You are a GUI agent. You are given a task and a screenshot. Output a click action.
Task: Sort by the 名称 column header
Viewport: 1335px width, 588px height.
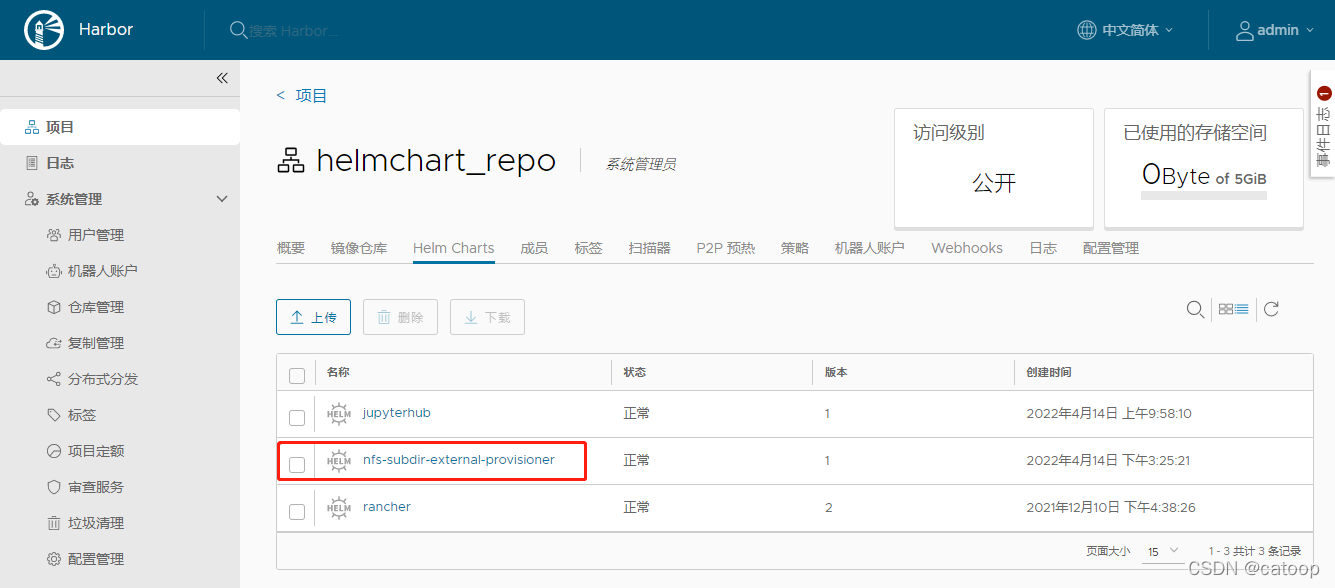point(338,372)
